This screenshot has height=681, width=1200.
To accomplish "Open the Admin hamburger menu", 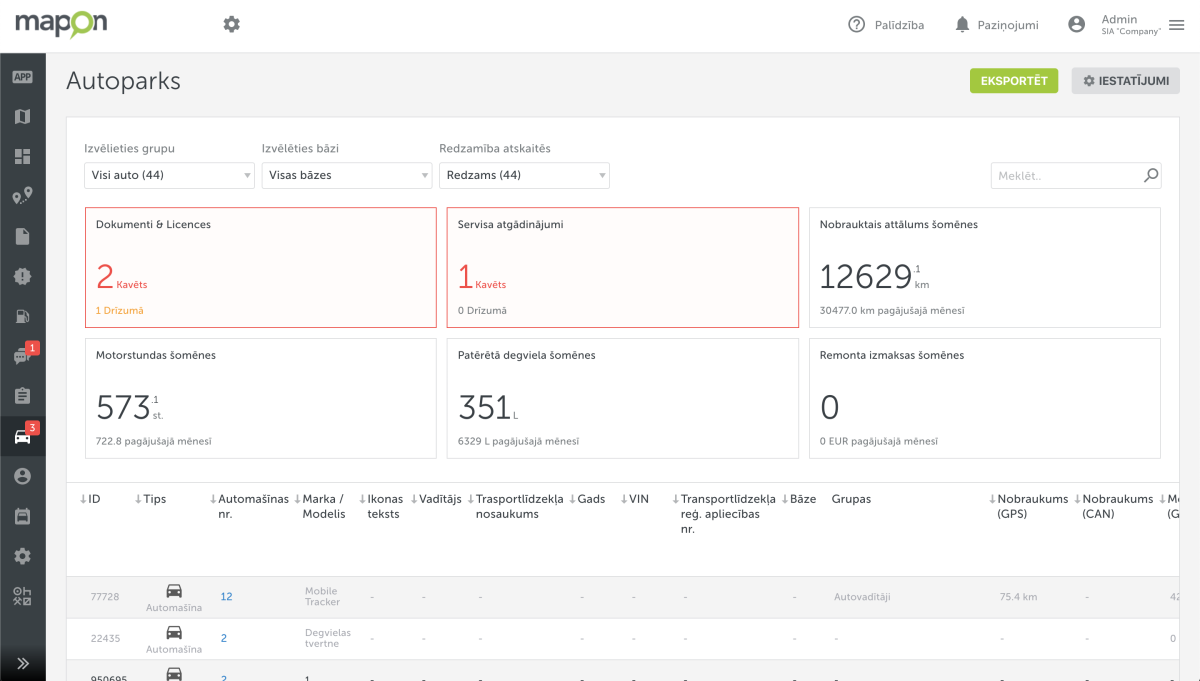I will [1176, 25].
